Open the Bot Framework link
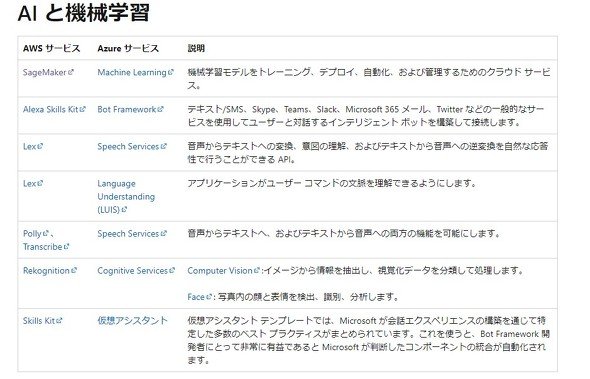Screen dimensions: 590x379 coord(130,110)
